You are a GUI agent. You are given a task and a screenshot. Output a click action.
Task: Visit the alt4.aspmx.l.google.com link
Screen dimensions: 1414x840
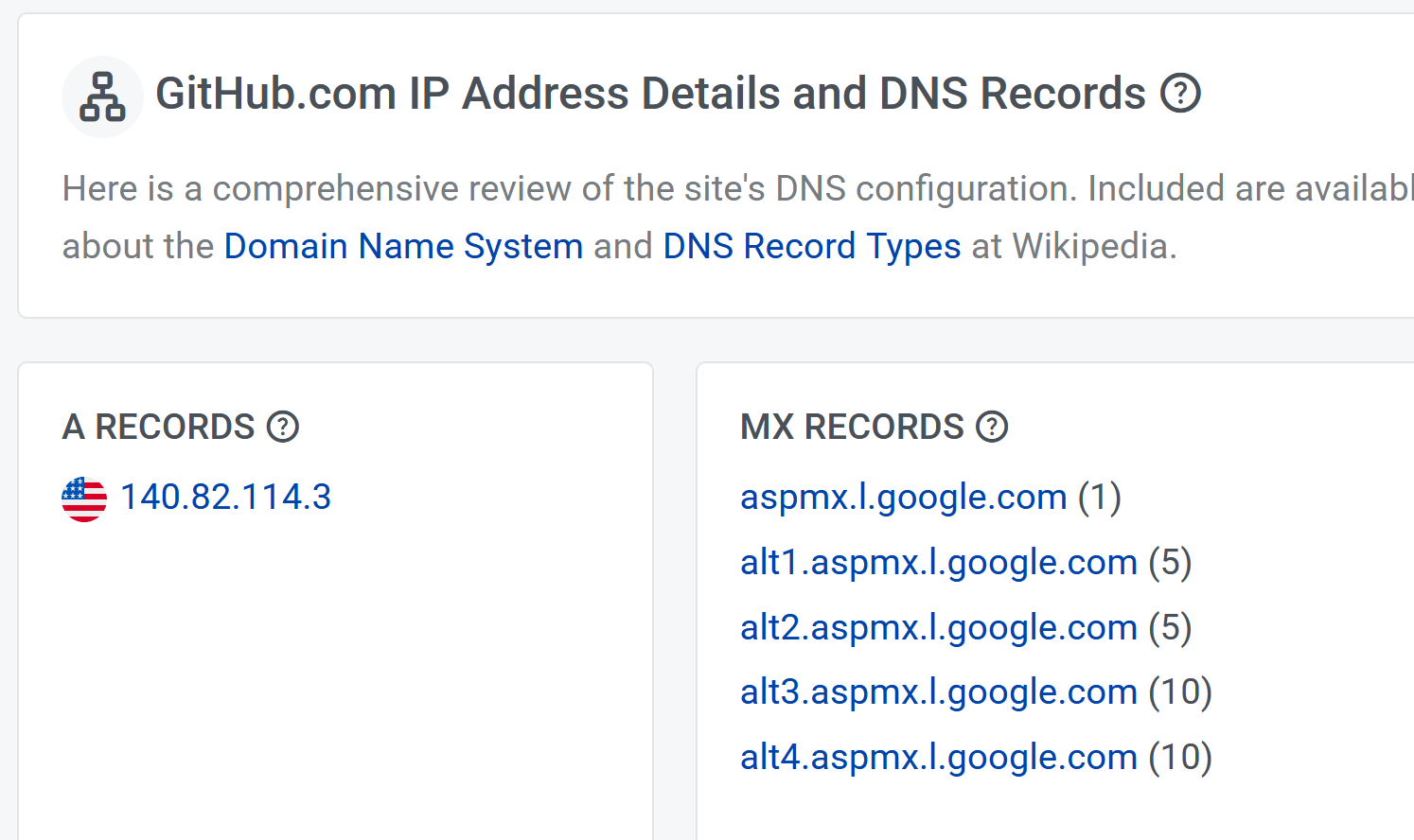click(939, 757)
